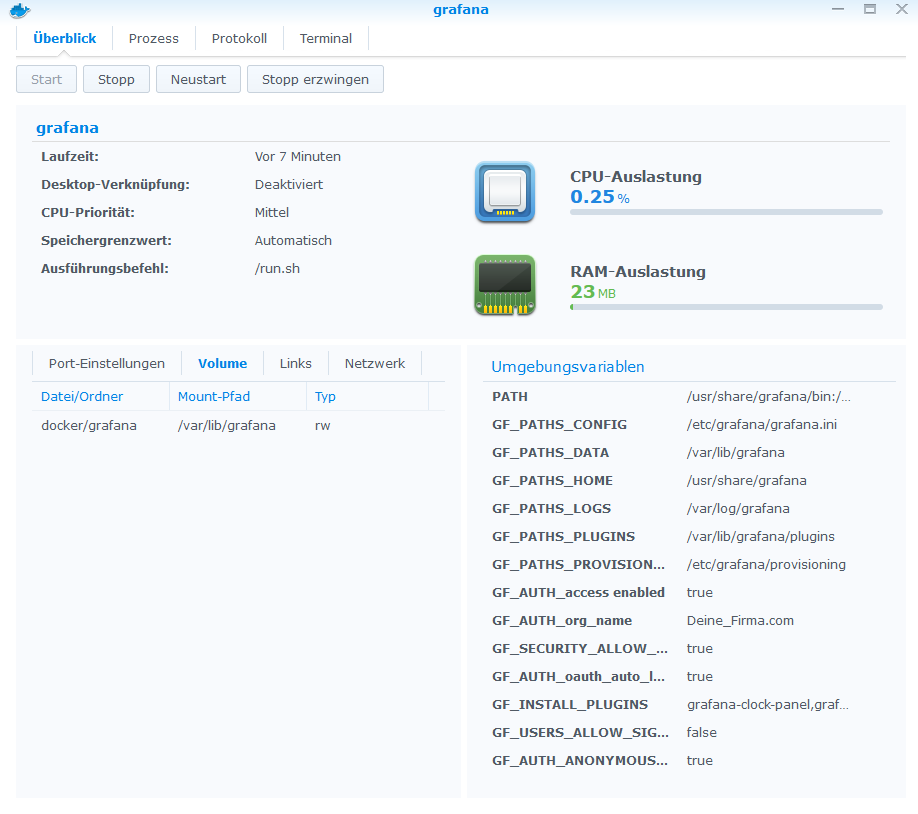Viewport: 918px width, 814px height.
Task: Click the CPU chip icon
Action: pyautogui.click(x=505, y=192)
